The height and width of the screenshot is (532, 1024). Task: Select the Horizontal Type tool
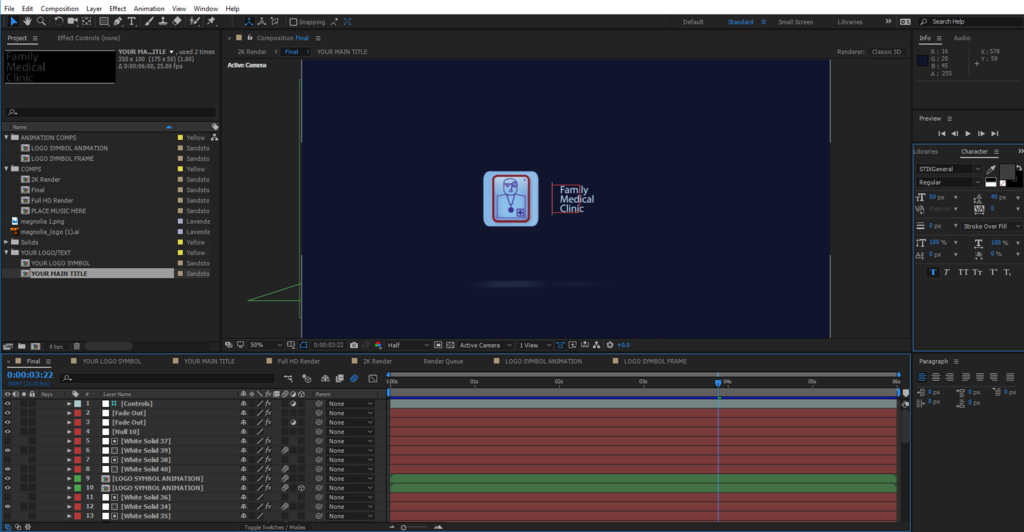pos(131,21)
